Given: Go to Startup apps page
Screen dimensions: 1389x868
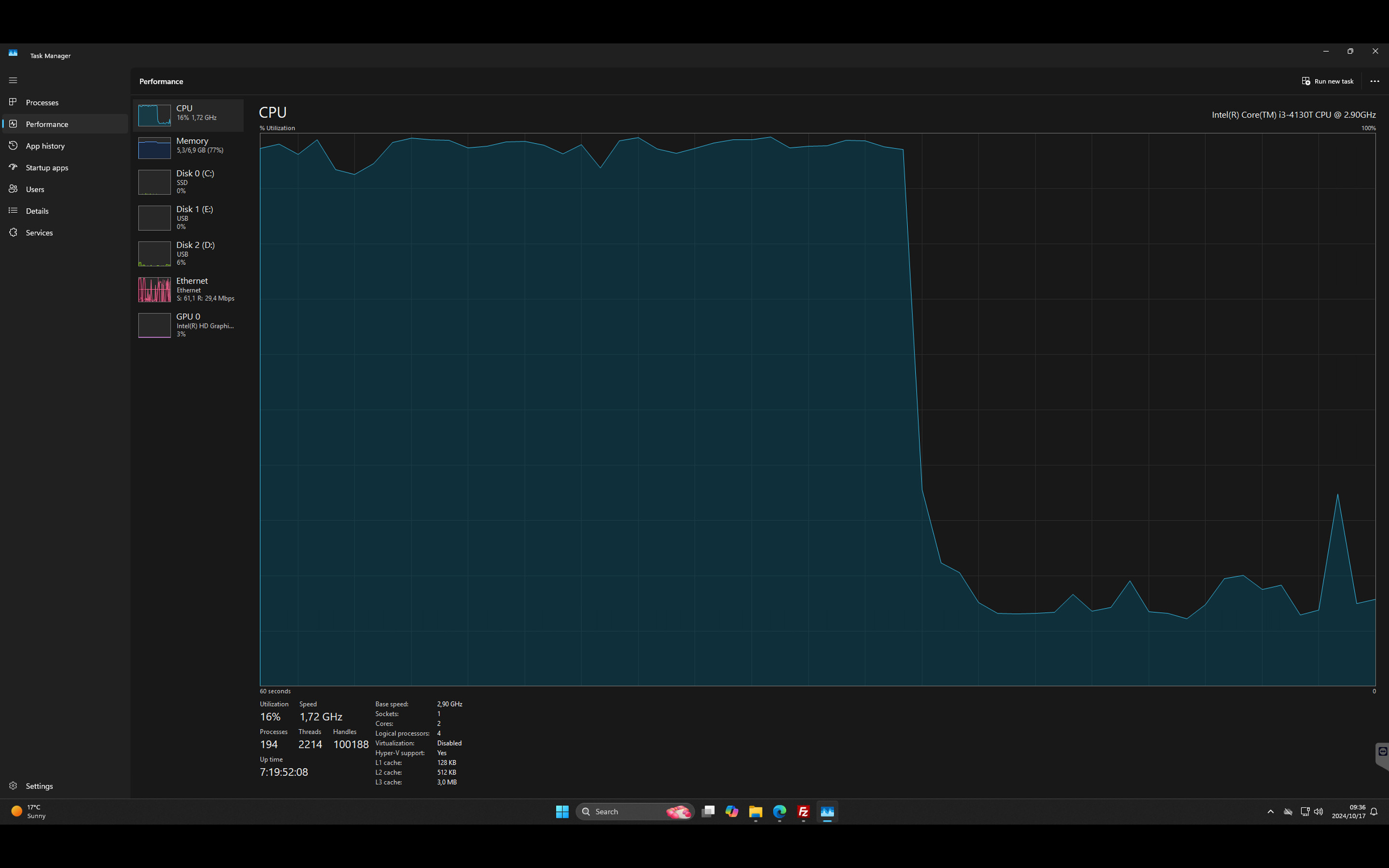Looking at the screenshot, I should click(65, 167).
